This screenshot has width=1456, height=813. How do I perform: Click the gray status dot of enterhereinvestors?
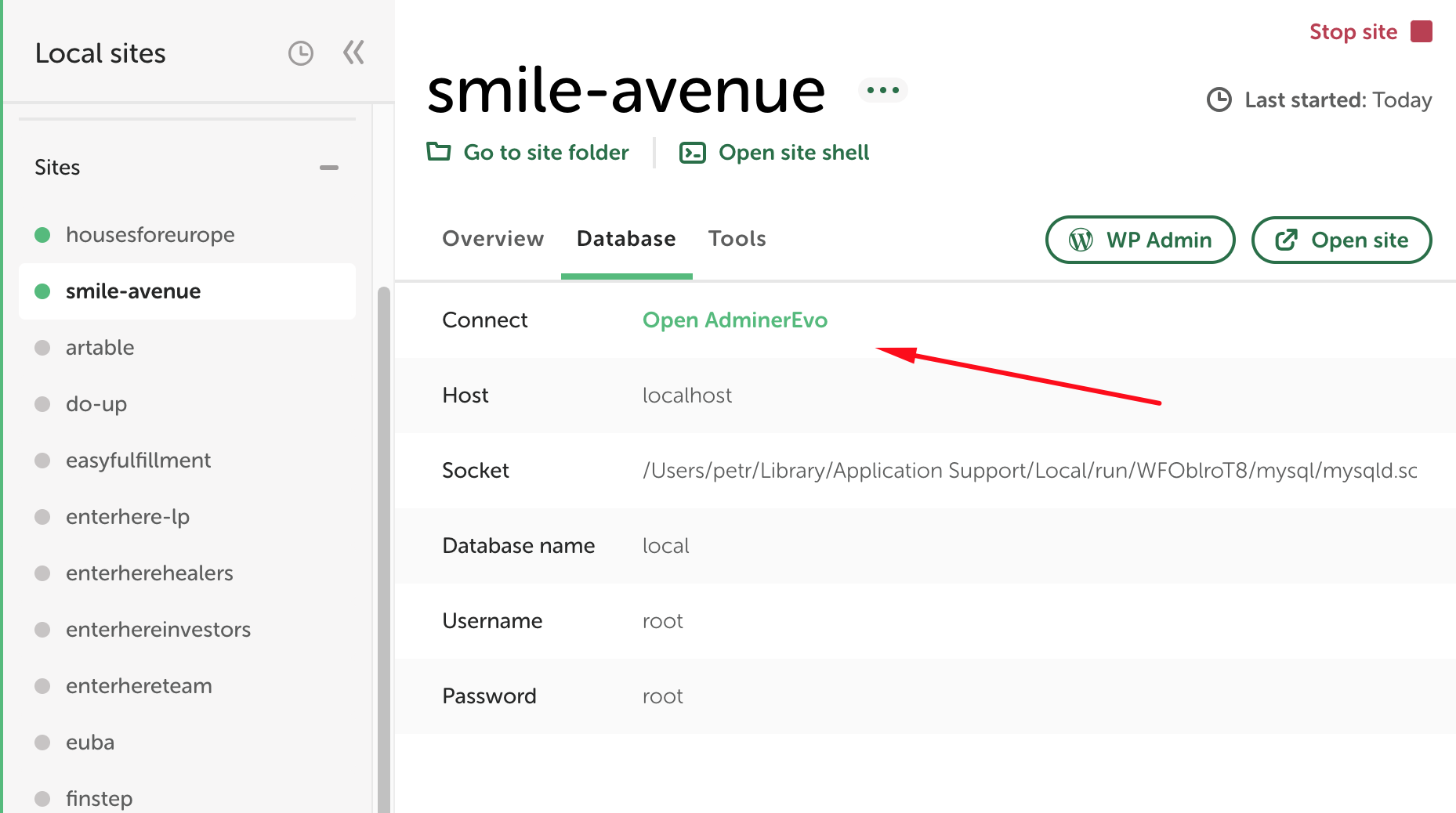coord(43,630)
